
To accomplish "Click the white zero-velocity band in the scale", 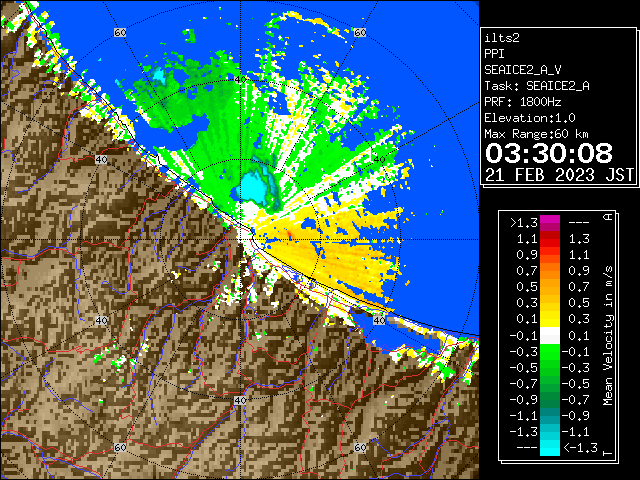I will coord(550,335).
